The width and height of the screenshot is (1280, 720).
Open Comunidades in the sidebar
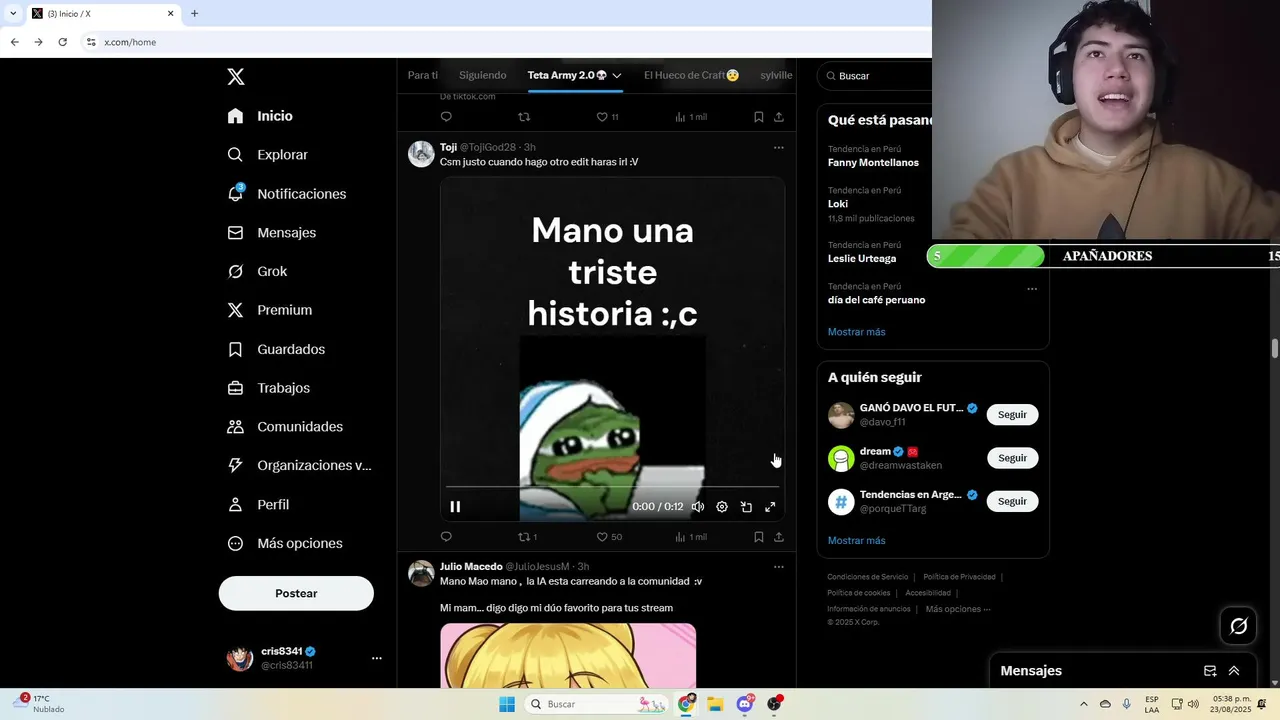click(x=285, y=427)
